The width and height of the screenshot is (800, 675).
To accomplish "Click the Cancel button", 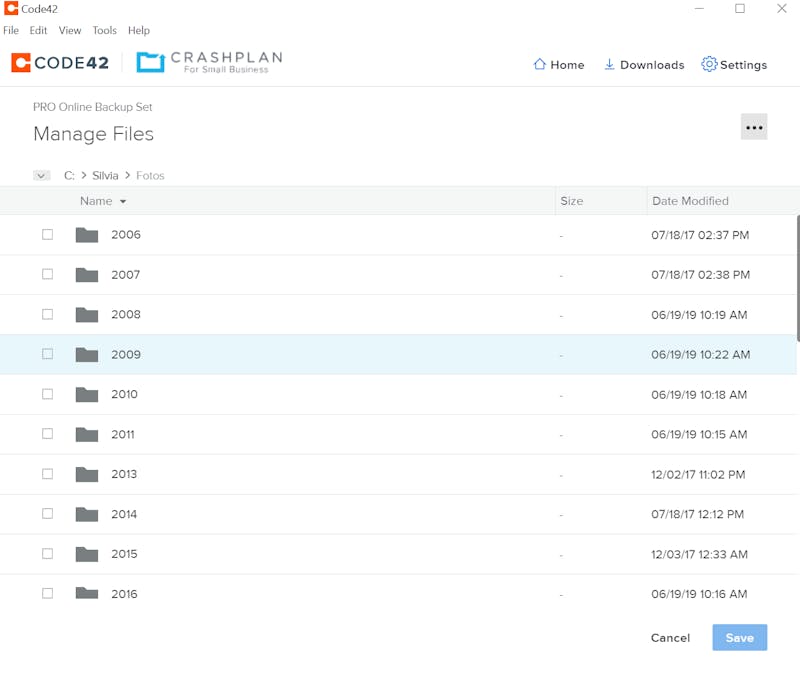I will (x=670, y=638).
